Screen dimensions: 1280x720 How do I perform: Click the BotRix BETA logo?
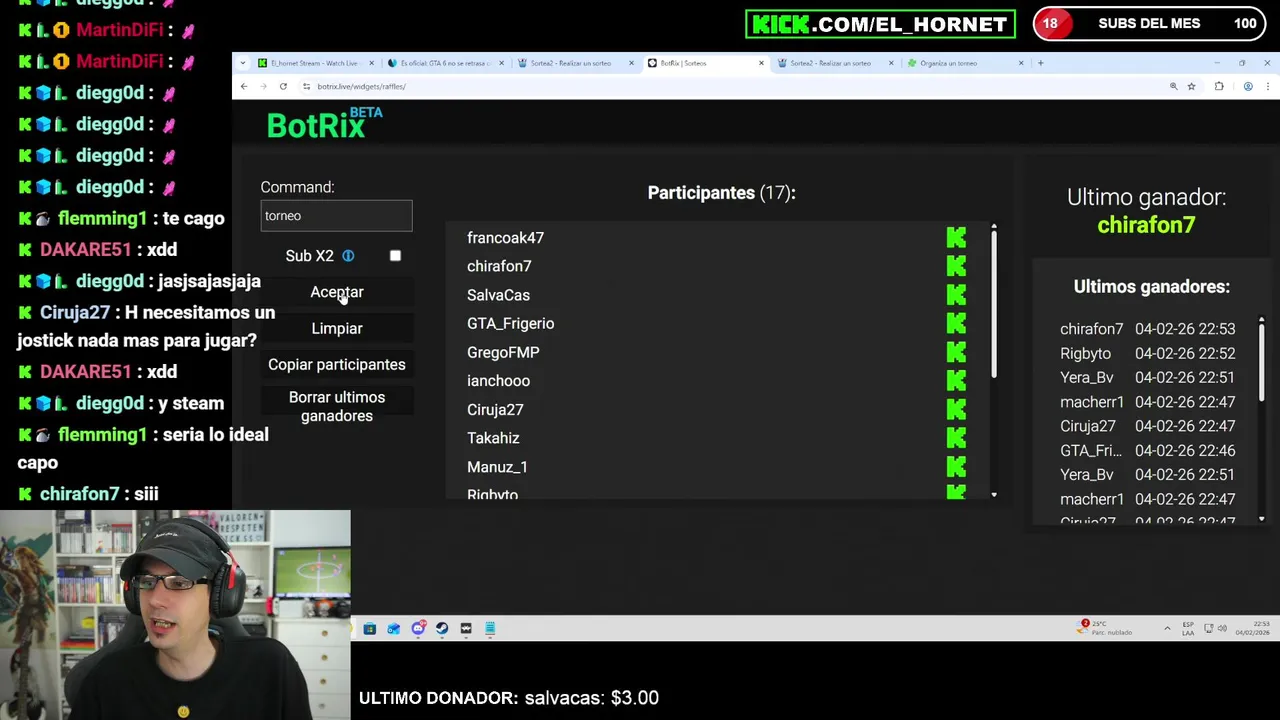point(324,124)
